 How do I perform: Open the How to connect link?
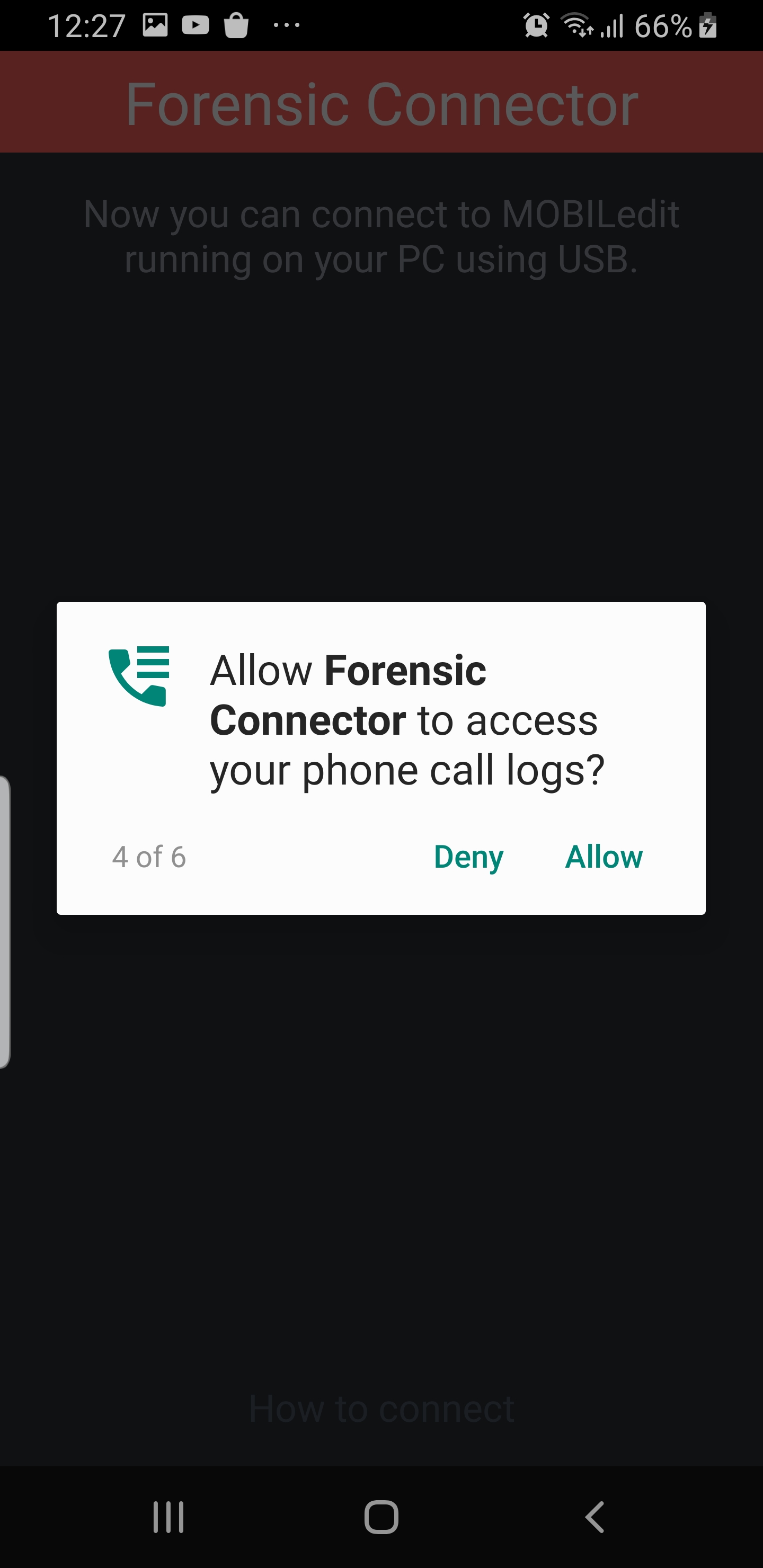(382, 1409)
